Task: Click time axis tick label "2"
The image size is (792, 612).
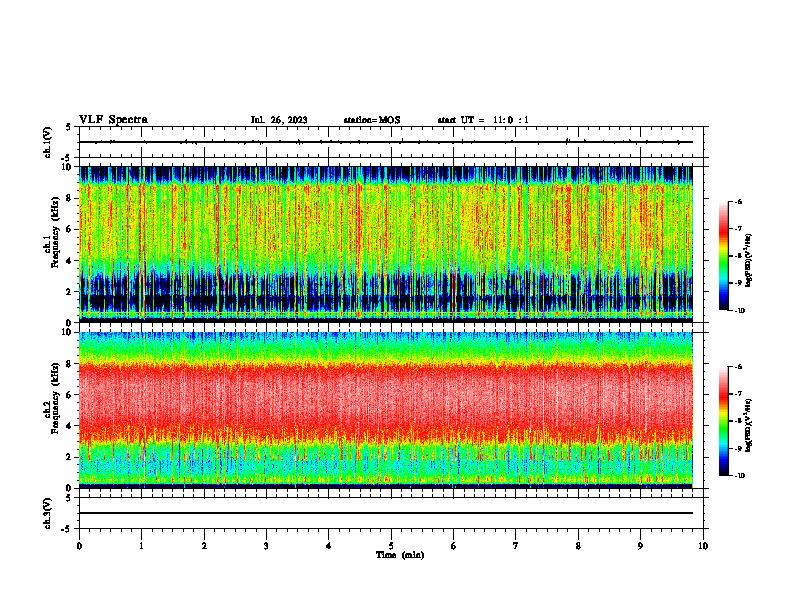Action: click(x=204, y=546)
